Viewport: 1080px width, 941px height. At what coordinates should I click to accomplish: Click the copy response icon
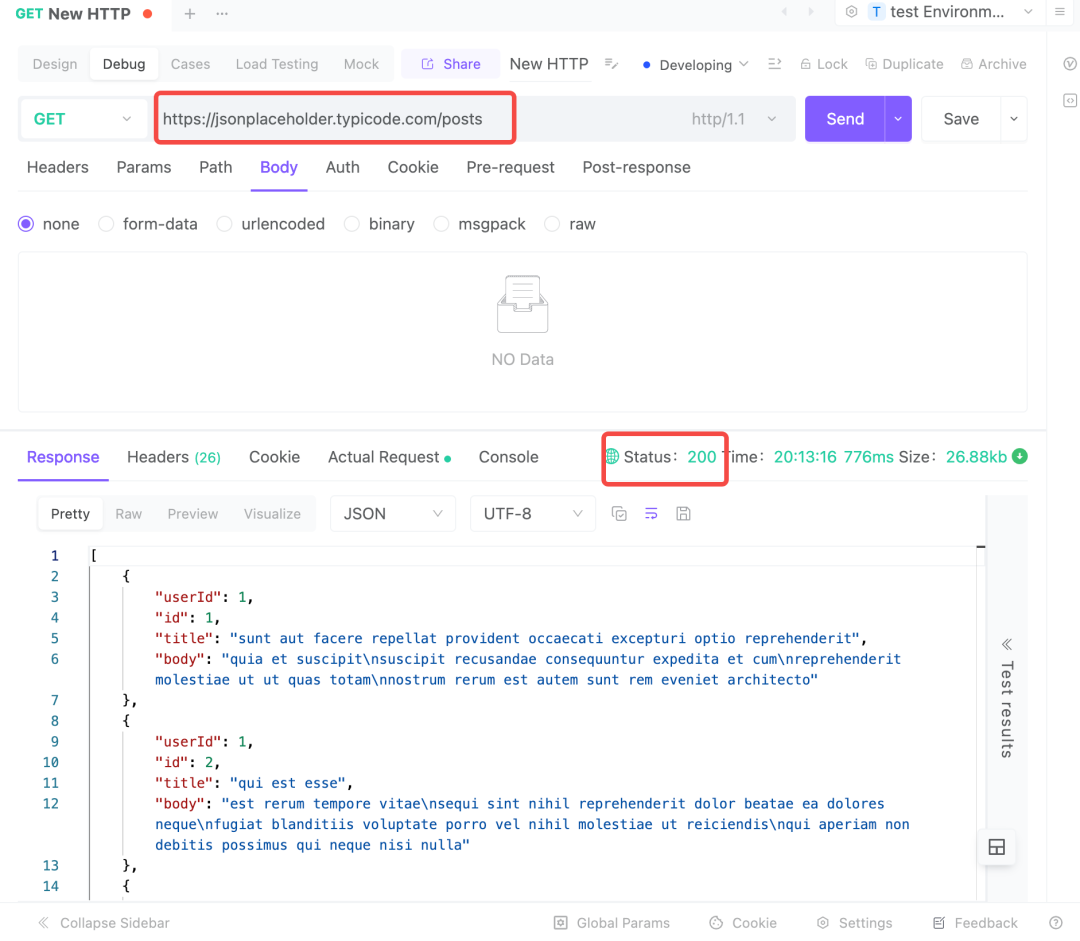tap(619, 514)
